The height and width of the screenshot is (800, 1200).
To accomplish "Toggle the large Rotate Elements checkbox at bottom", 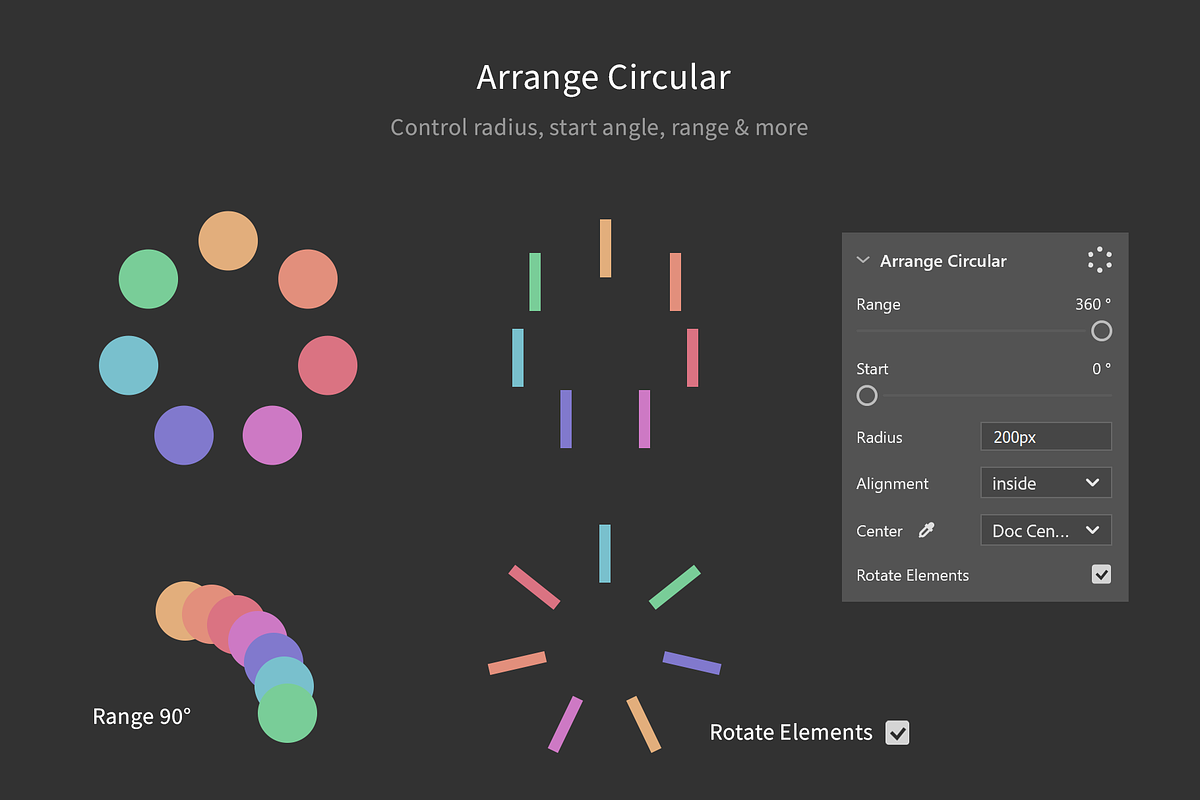I will pyautogui.click(x=897, y=732).
